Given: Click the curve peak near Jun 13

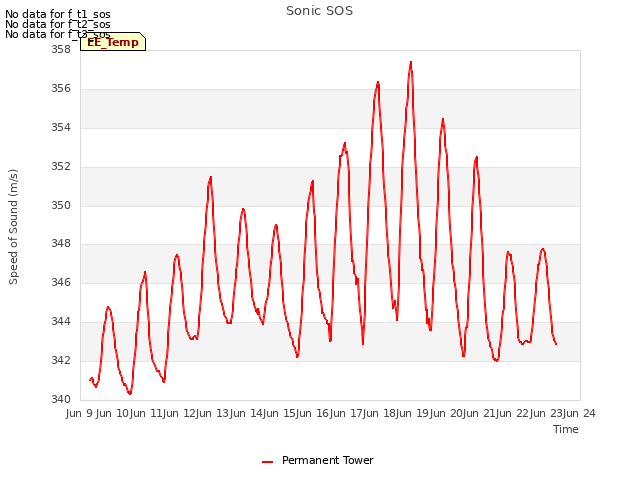Looking at the screenshot, I should pos(211,177).
